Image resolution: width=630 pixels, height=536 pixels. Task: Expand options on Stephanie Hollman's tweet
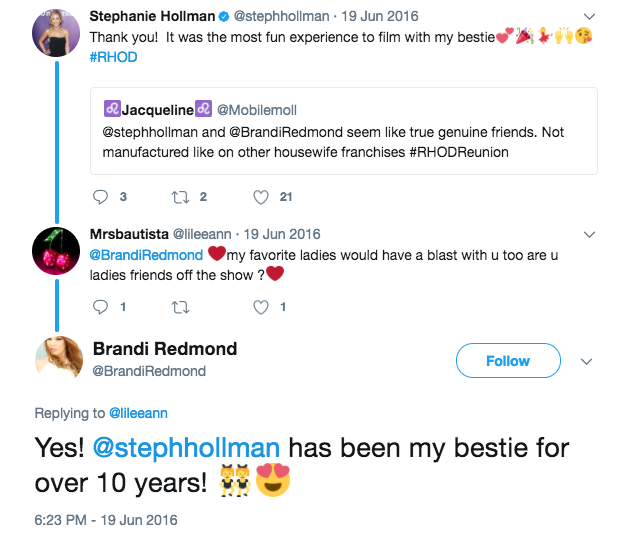coord(588,17)
